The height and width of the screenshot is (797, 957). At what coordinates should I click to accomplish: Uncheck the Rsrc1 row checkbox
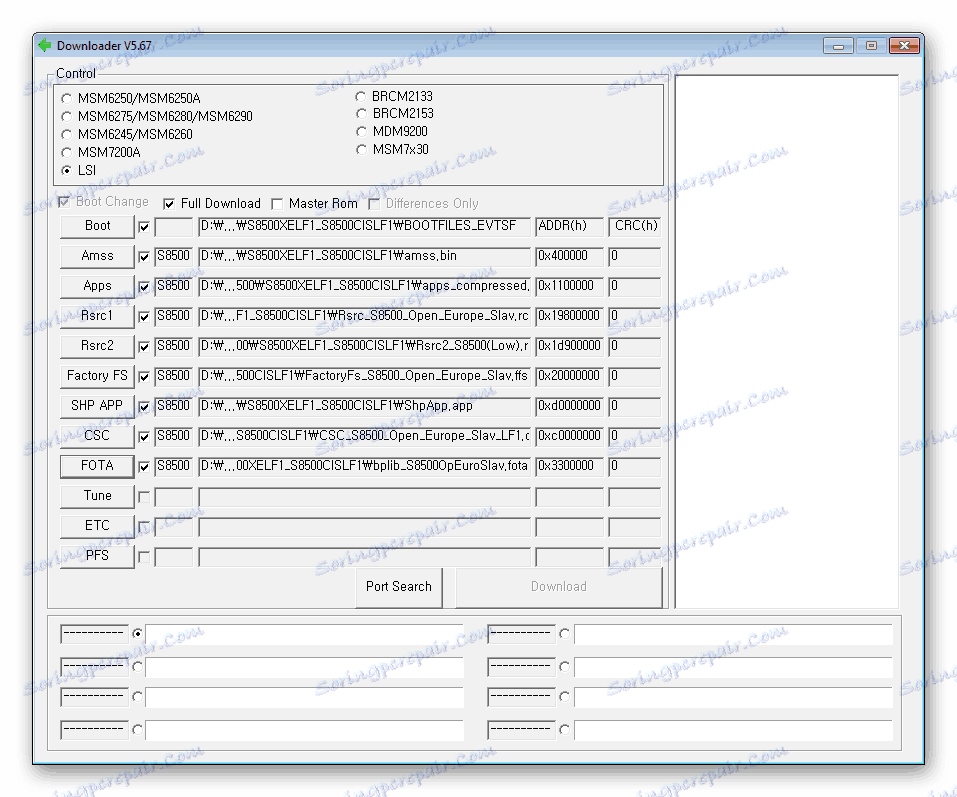tap(144, 317)
